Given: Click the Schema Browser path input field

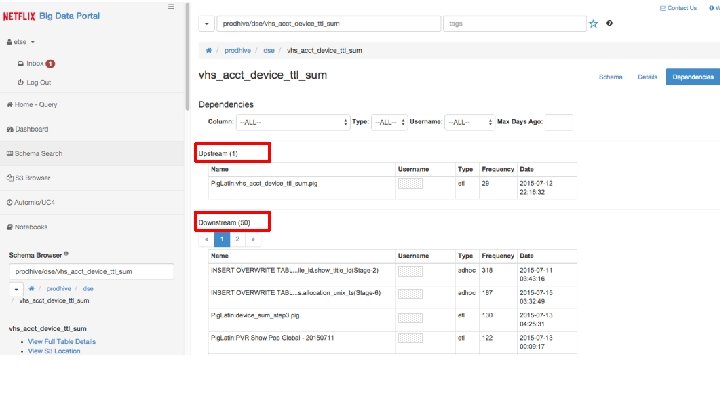Looking at the screenshot, I should (x=91, y=271).
